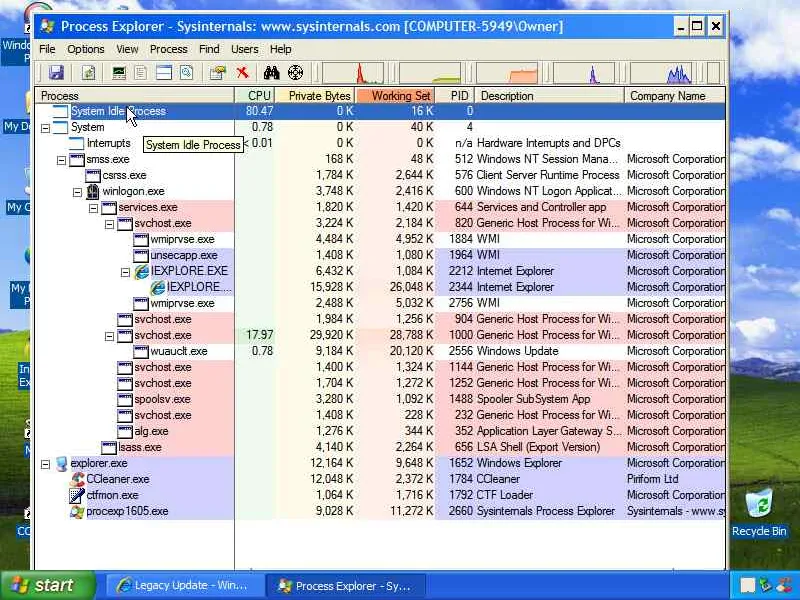Click the binoculars Find handle icon
Screen dimensions: 800x600
pyautogui.click(x=271, y=73)
